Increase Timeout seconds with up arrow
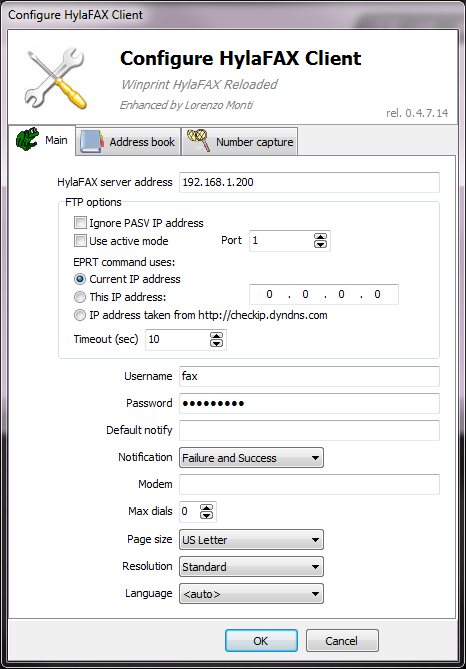This screenshot has height=669, width=466. click(x=216, y=336)
